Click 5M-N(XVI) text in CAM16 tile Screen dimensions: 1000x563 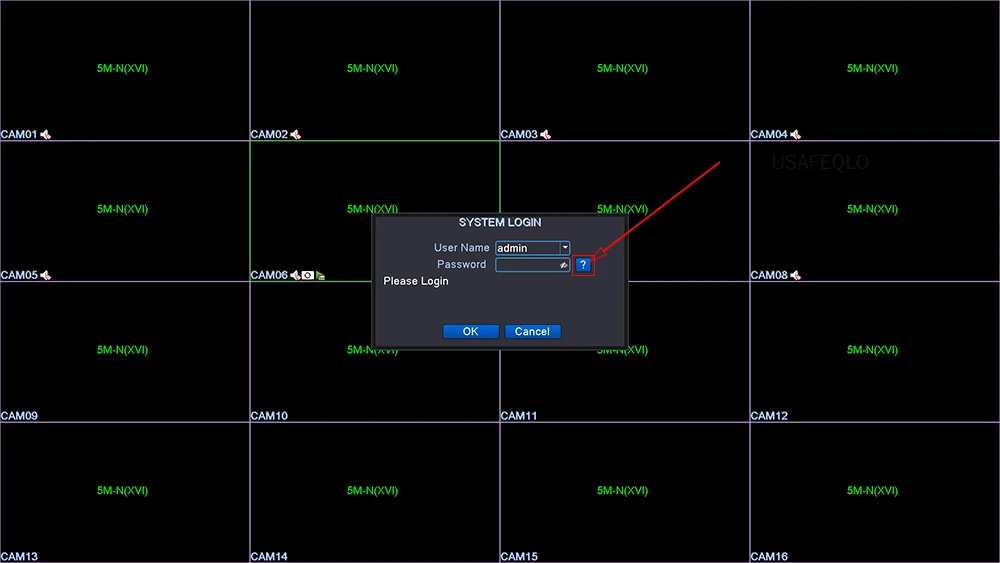pyautogui.click(x=872, y=490)
